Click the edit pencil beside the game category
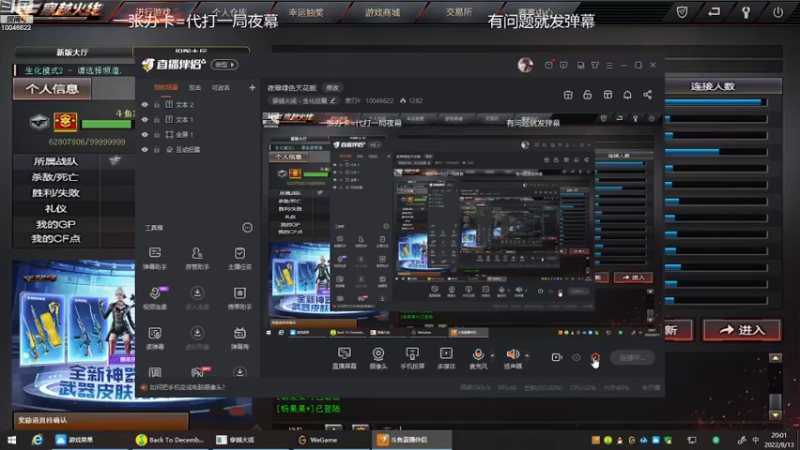800x450 pixels. (333, 101)
